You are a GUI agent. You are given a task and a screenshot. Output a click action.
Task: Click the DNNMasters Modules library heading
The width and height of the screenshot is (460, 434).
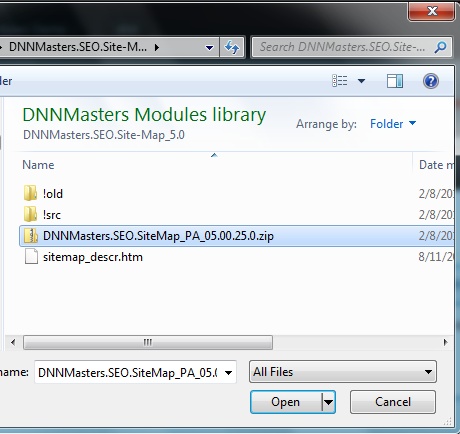[x=144, y=115]
